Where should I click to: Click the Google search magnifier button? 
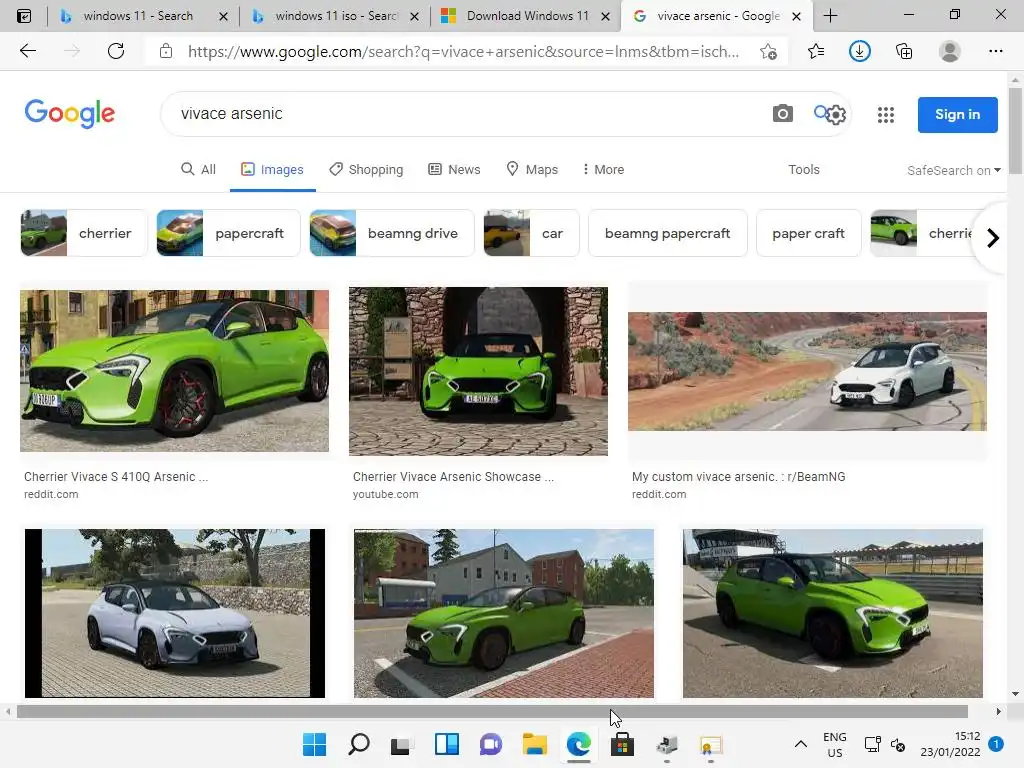coord(821,112)
